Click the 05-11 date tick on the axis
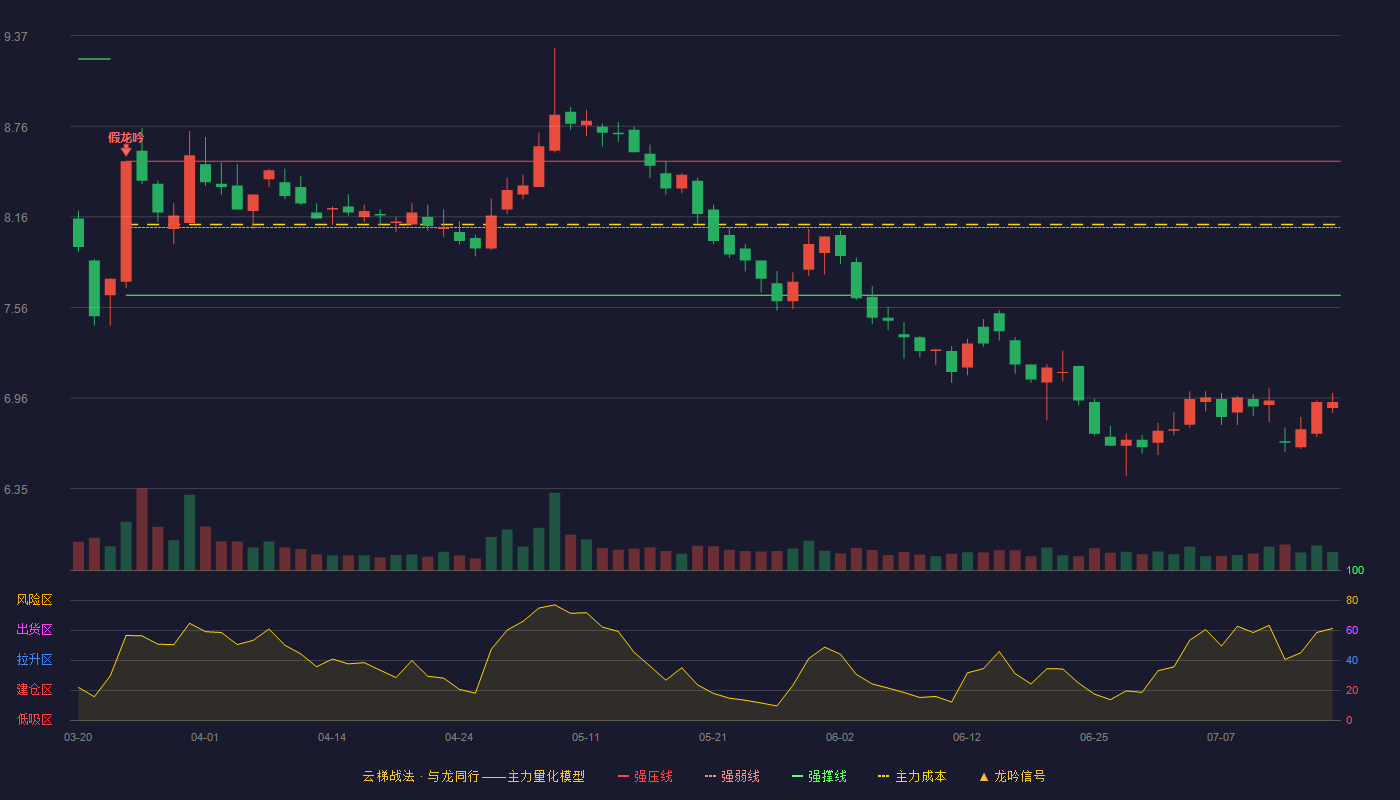This screenshot has height=800, width=1400. 586,737
